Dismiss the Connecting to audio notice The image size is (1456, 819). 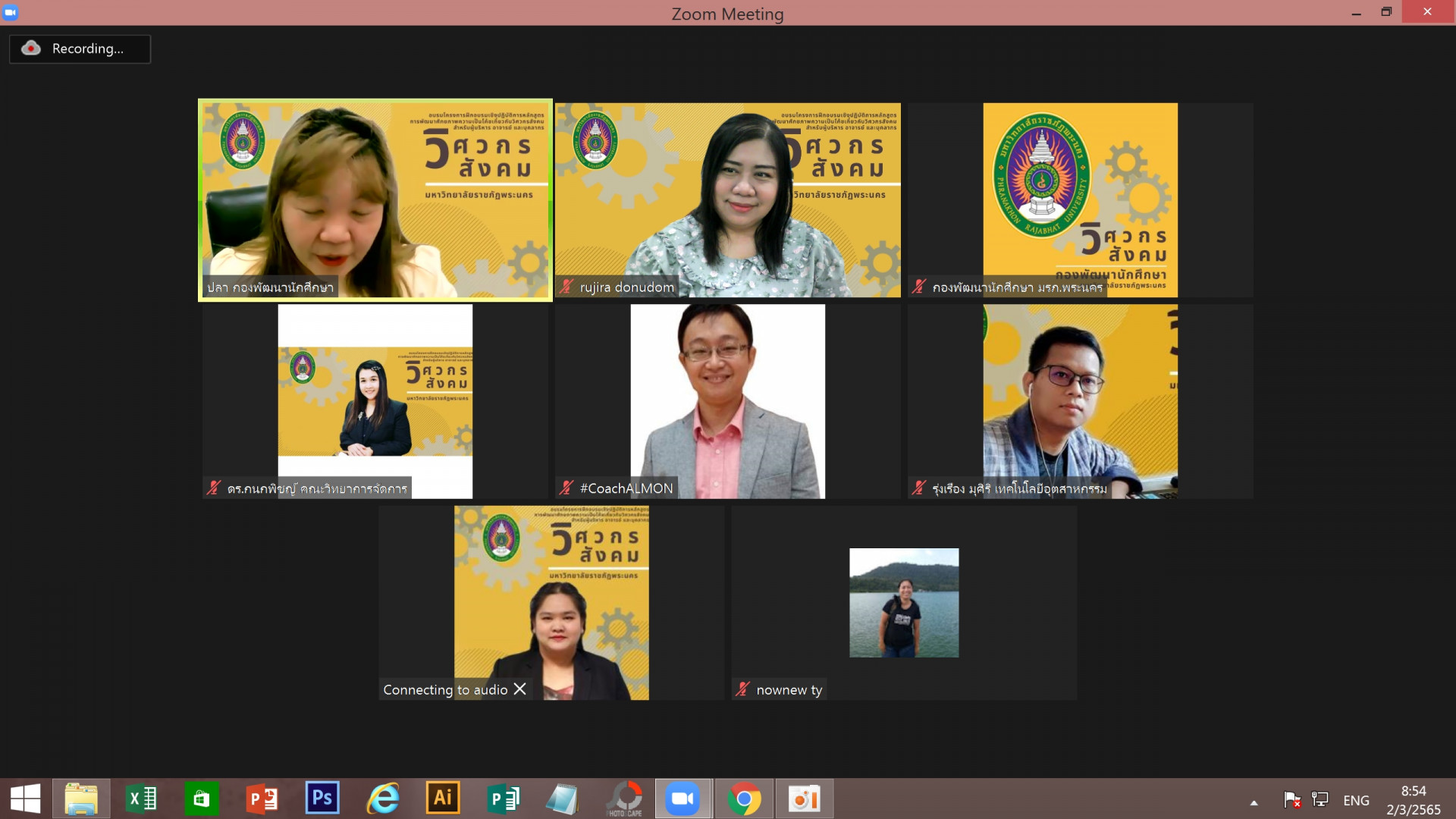[x=519, y=689]
